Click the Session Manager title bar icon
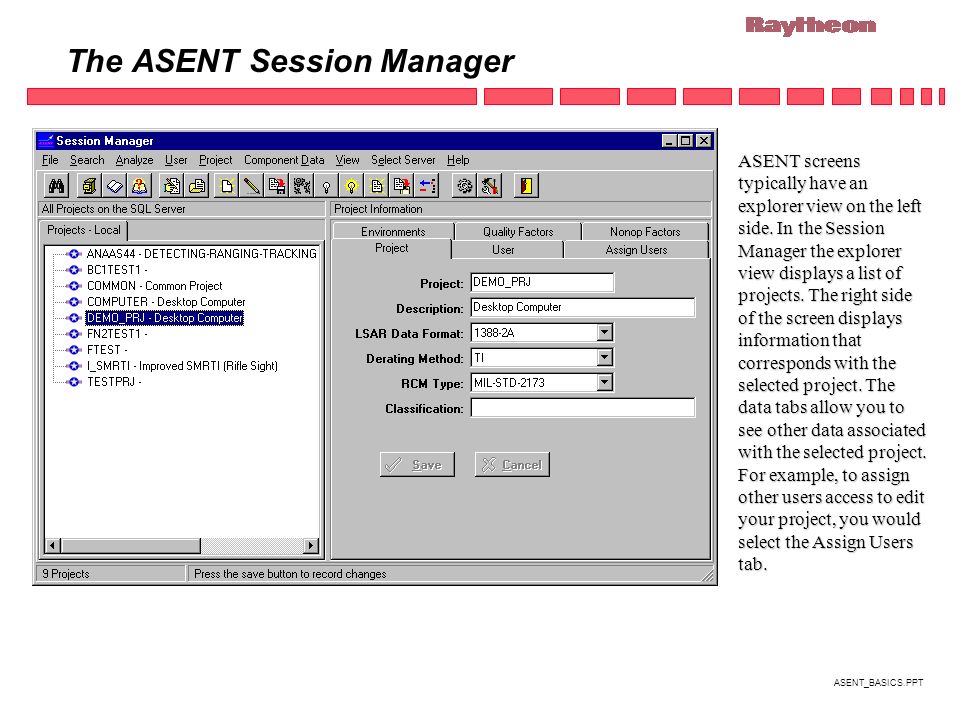This screenshot has height=720, width=960. pos(46,141)
